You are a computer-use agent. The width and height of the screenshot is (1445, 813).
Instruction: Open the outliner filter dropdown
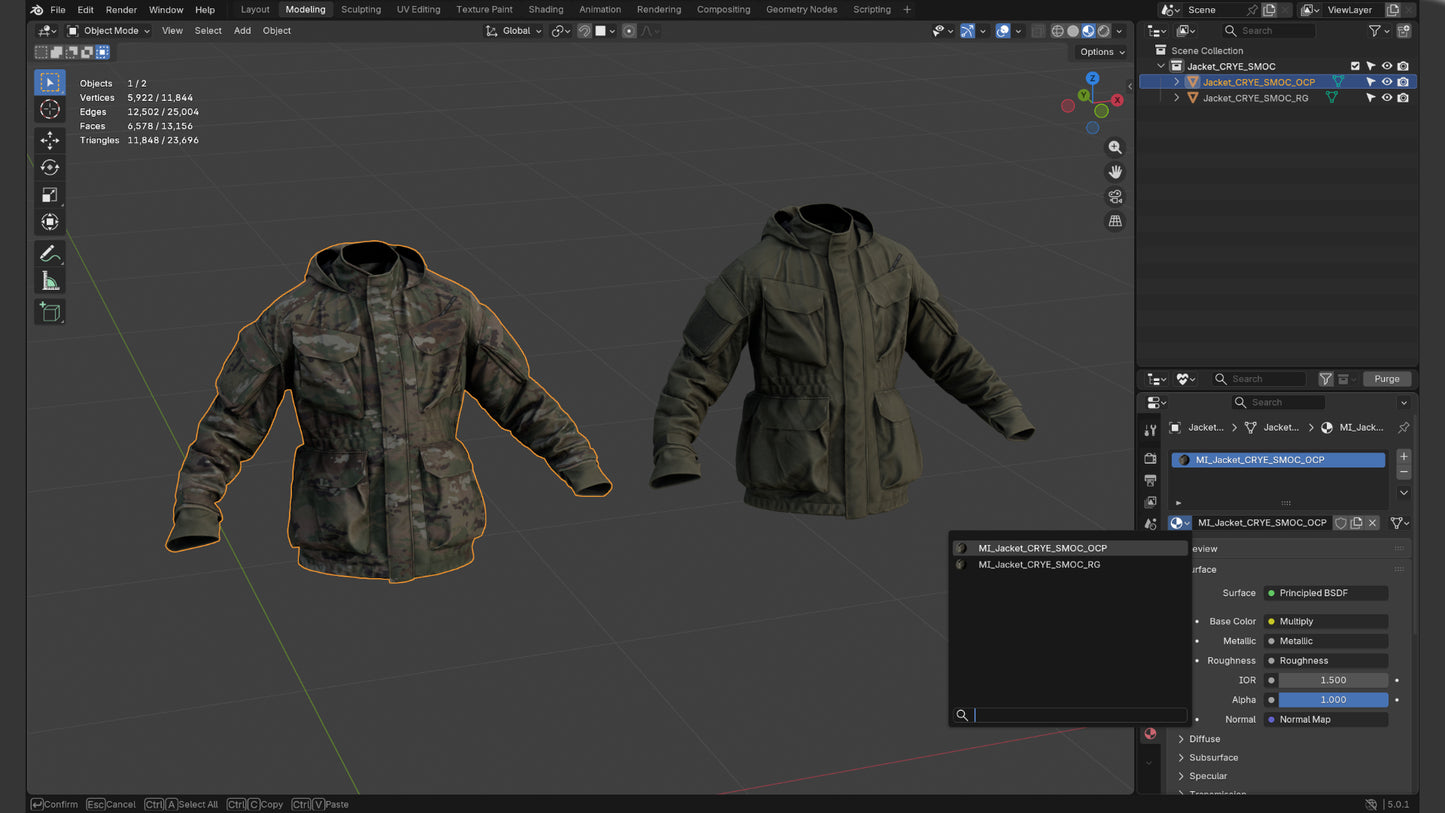point(1379,31)
